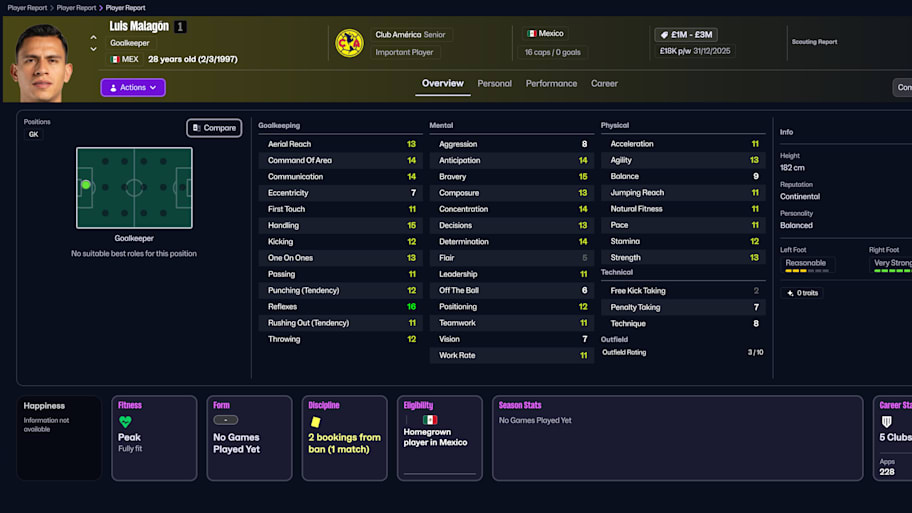Click the £1M - £3M value button

686,35
